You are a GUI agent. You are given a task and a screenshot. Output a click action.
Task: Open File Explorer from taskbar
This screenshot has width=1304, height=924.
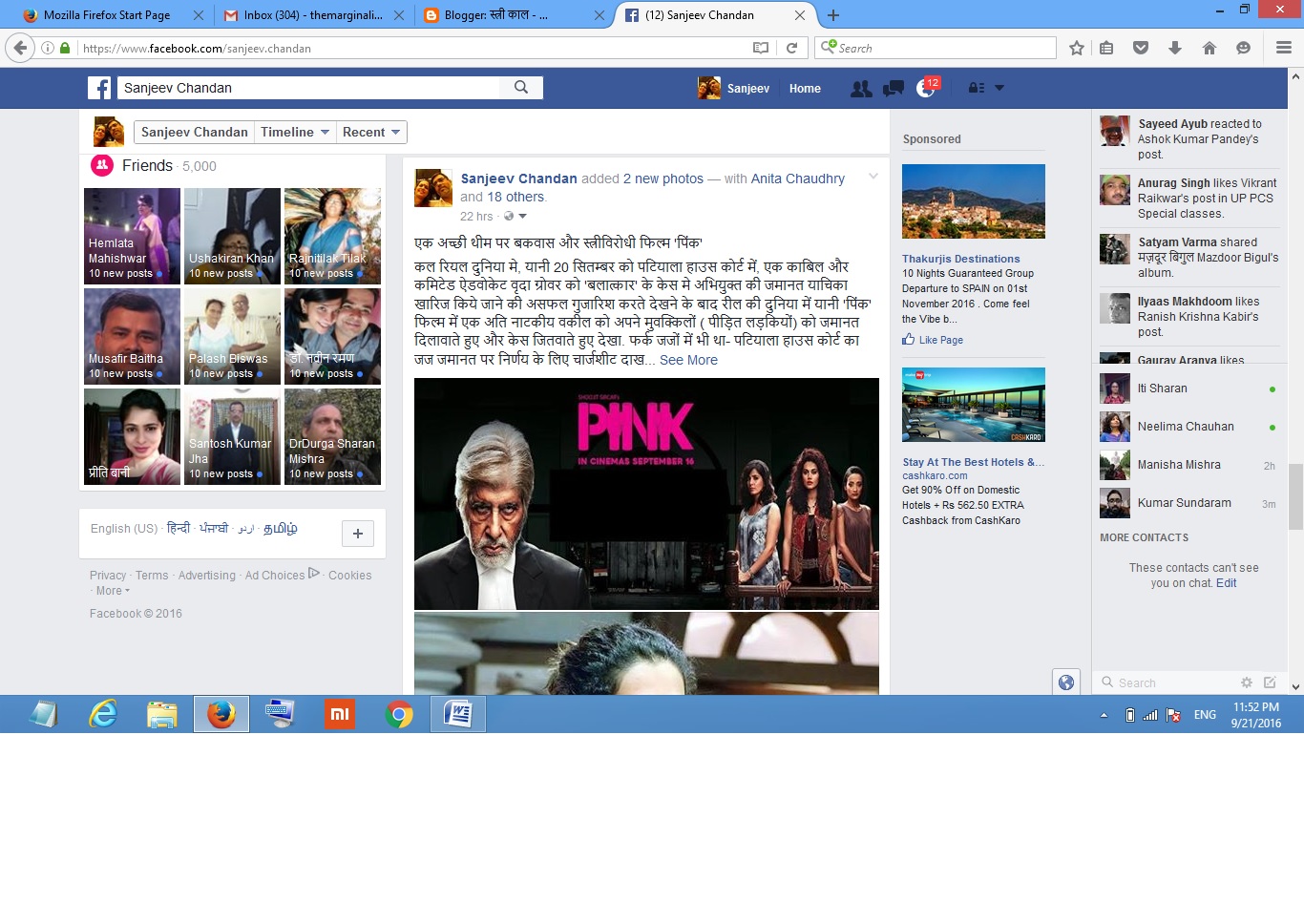(x=162, y=714)
